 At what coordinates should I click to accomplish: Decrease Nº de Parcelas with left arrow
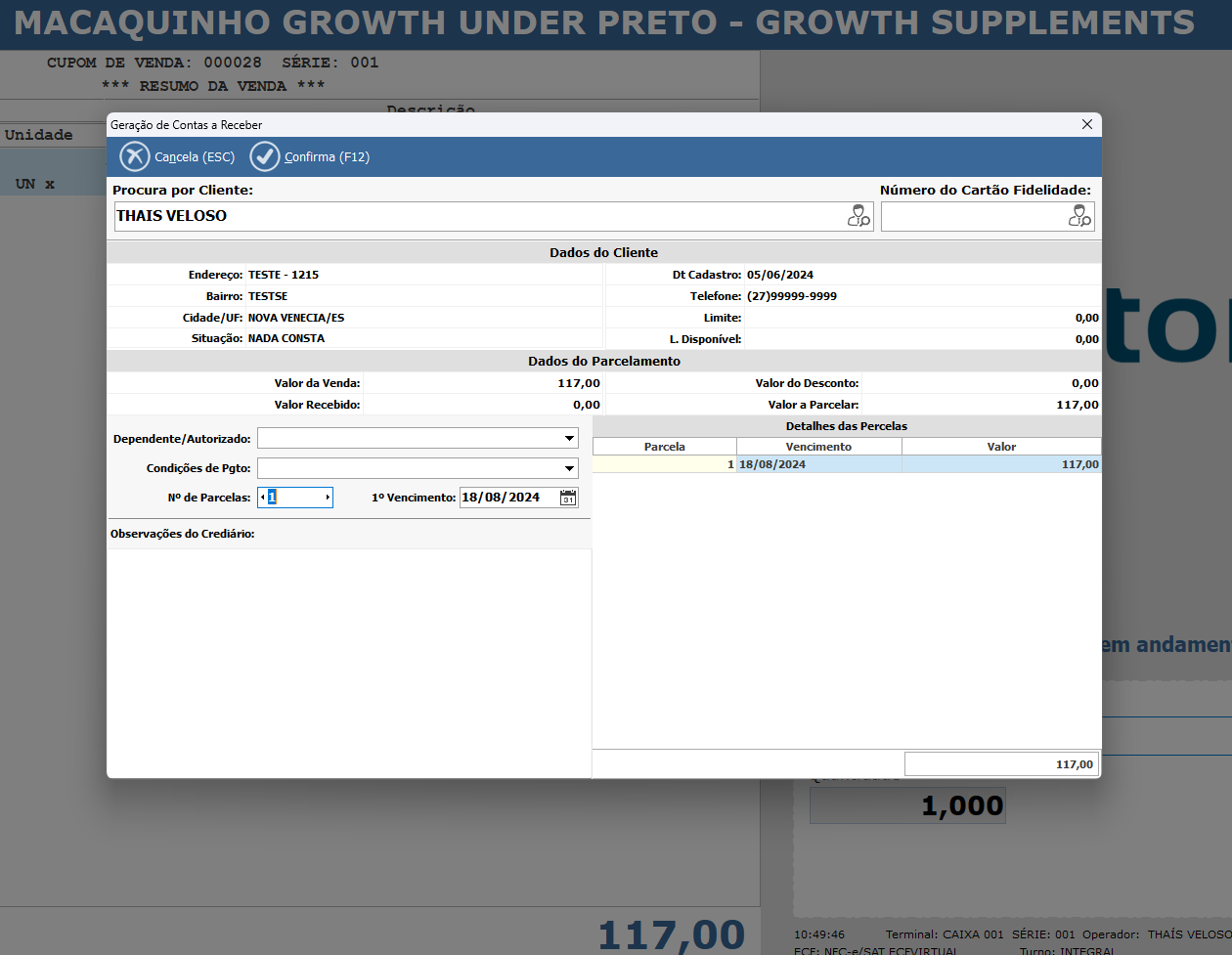(262, 498)
